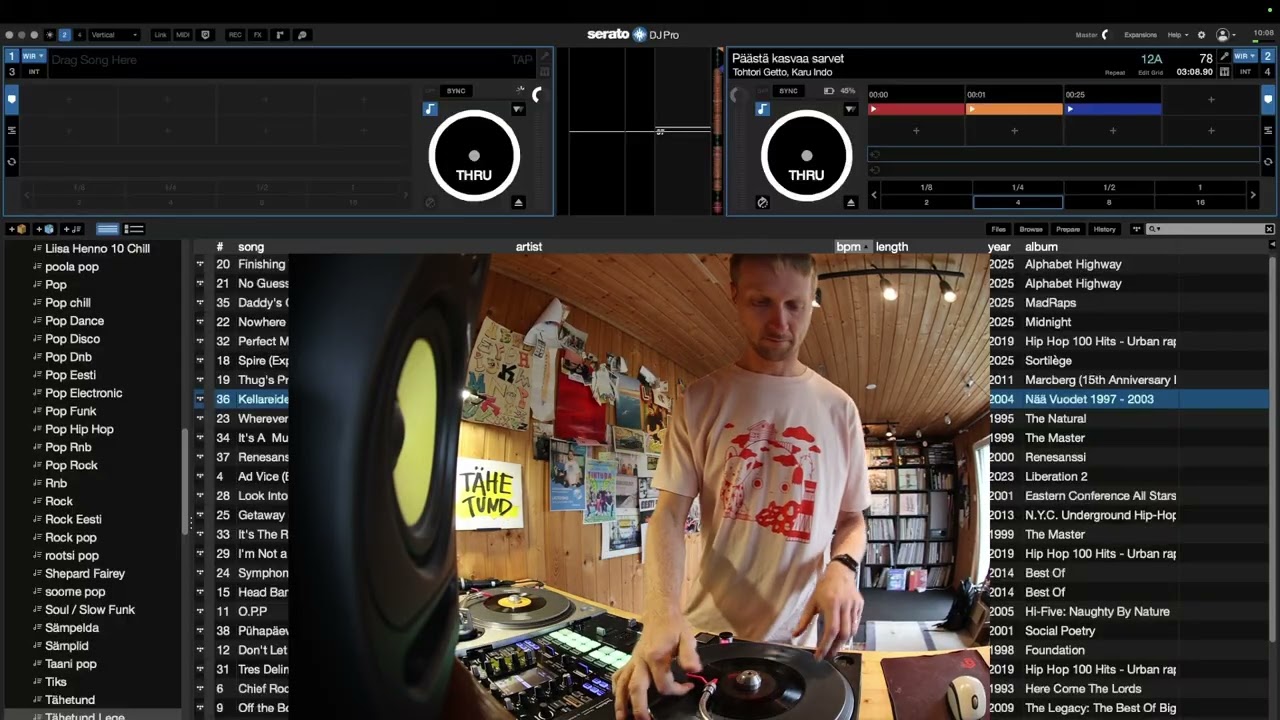Open the user account profile menu
The width and height of the screenshot is (1280, 720).
point(1226,35)
